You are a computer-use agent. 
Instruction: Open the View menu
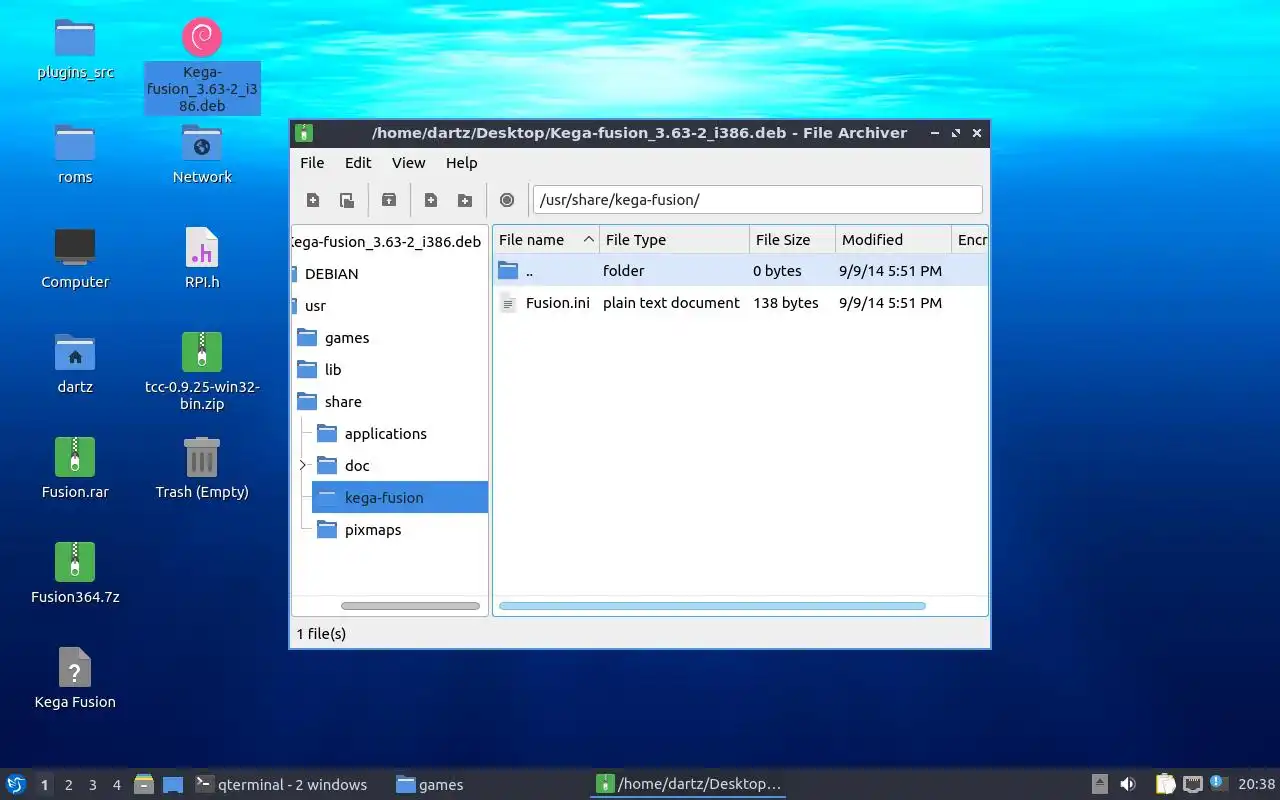coord(408,163)
